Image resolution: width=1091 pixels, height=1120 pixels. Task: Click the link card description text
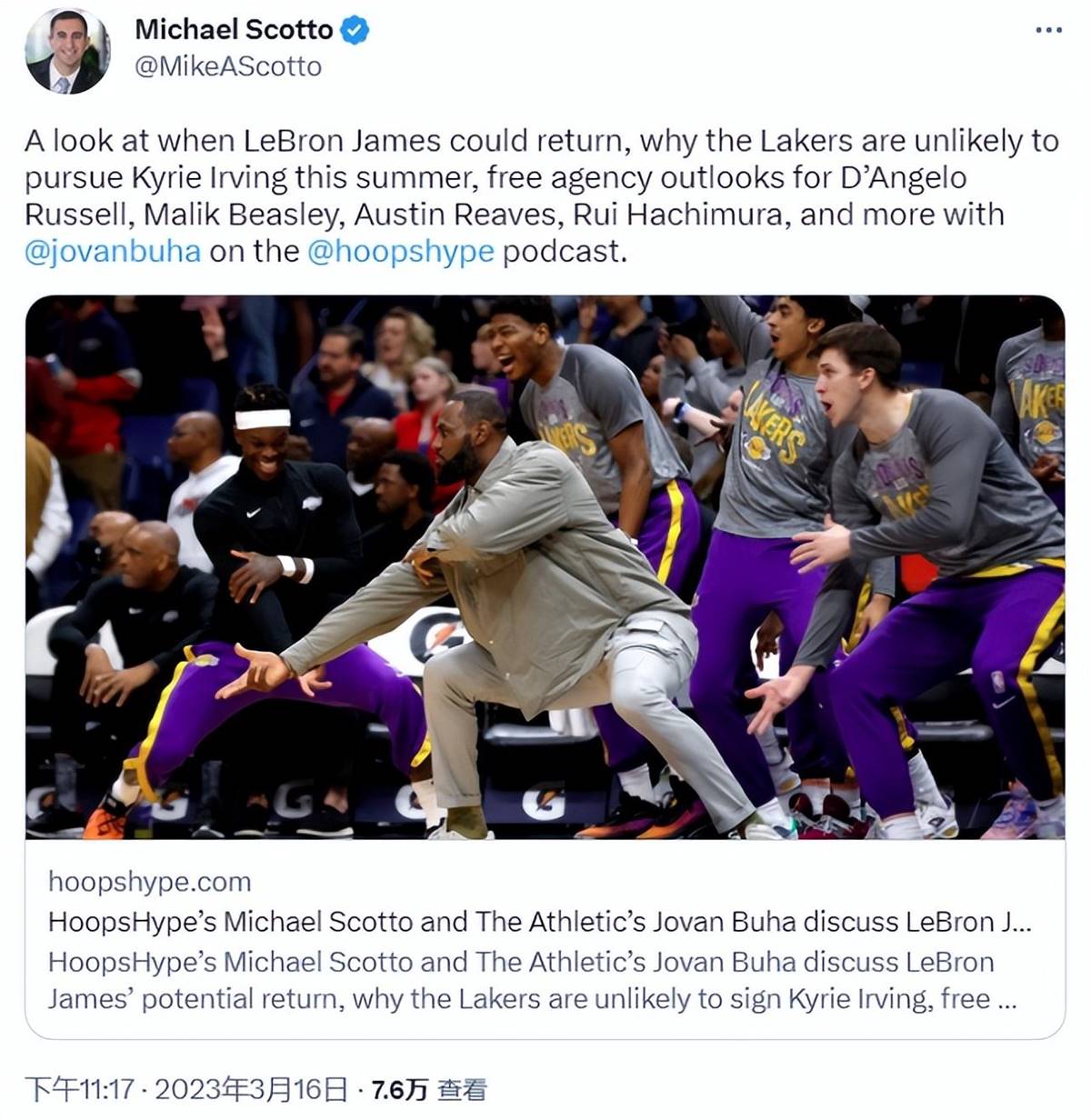[532, 980]
